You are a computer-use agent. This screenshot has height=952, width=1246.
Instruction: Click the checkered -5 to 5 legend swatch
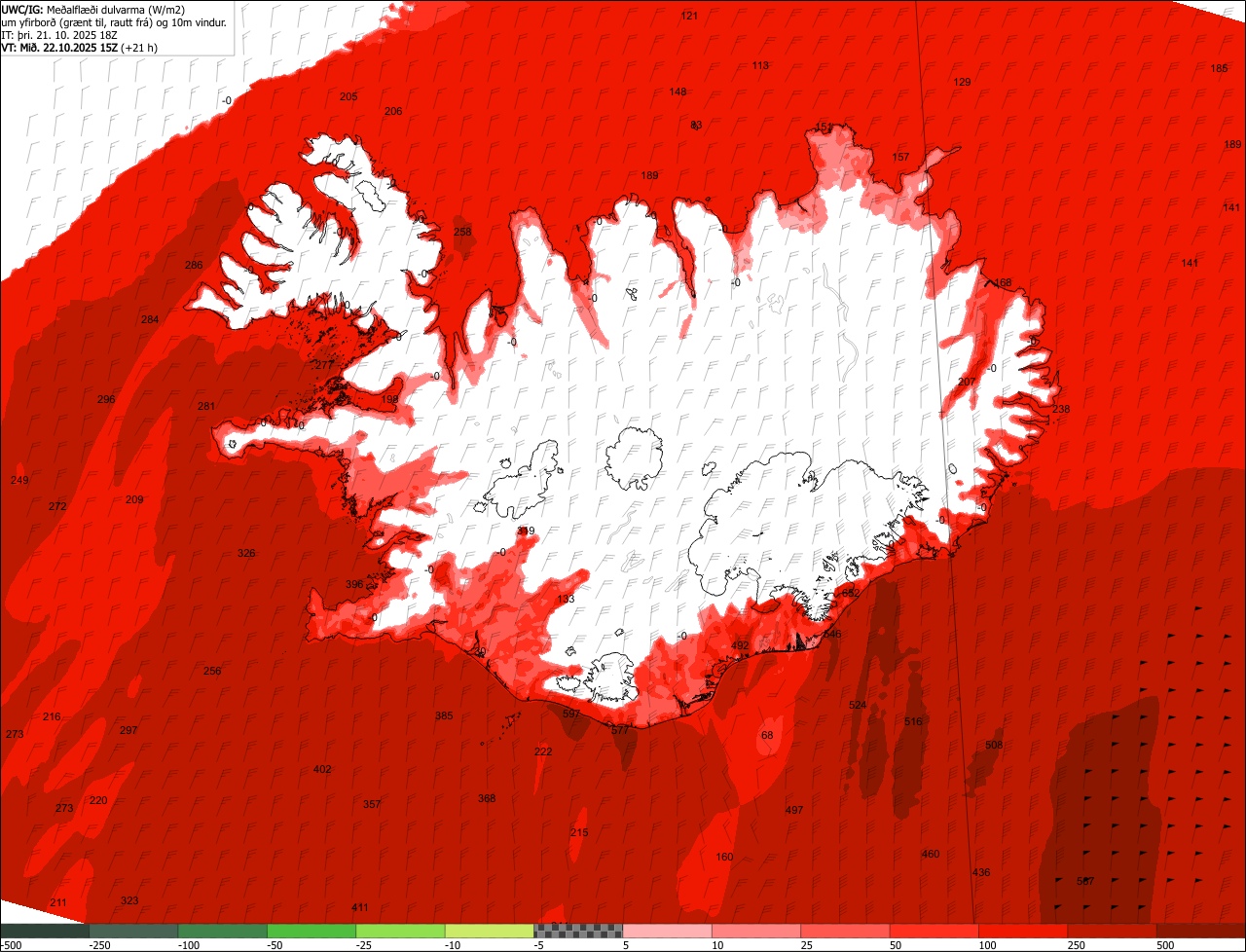pos(578,931)
